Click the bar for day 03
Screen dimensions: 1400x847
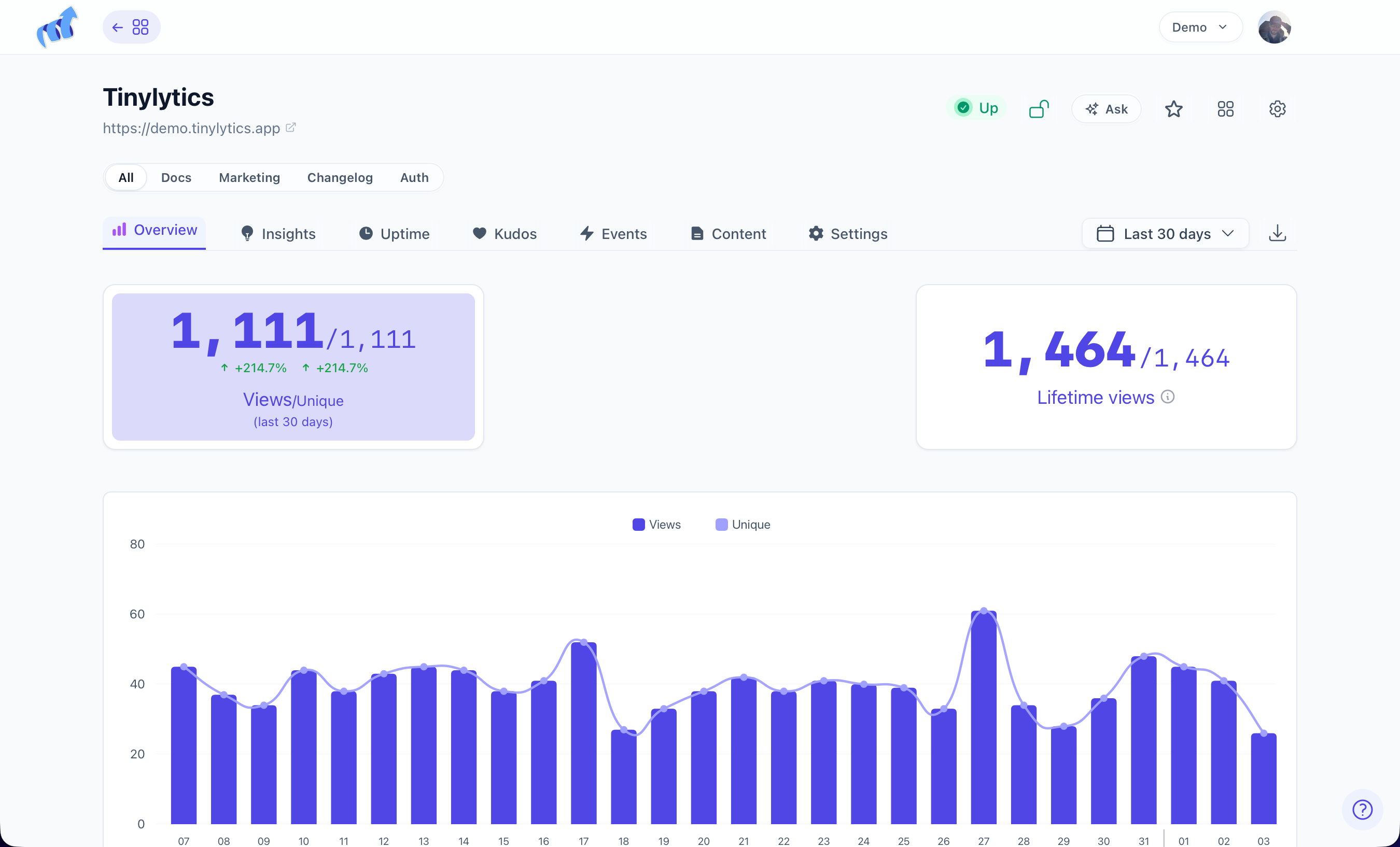tap(1264, 779)
